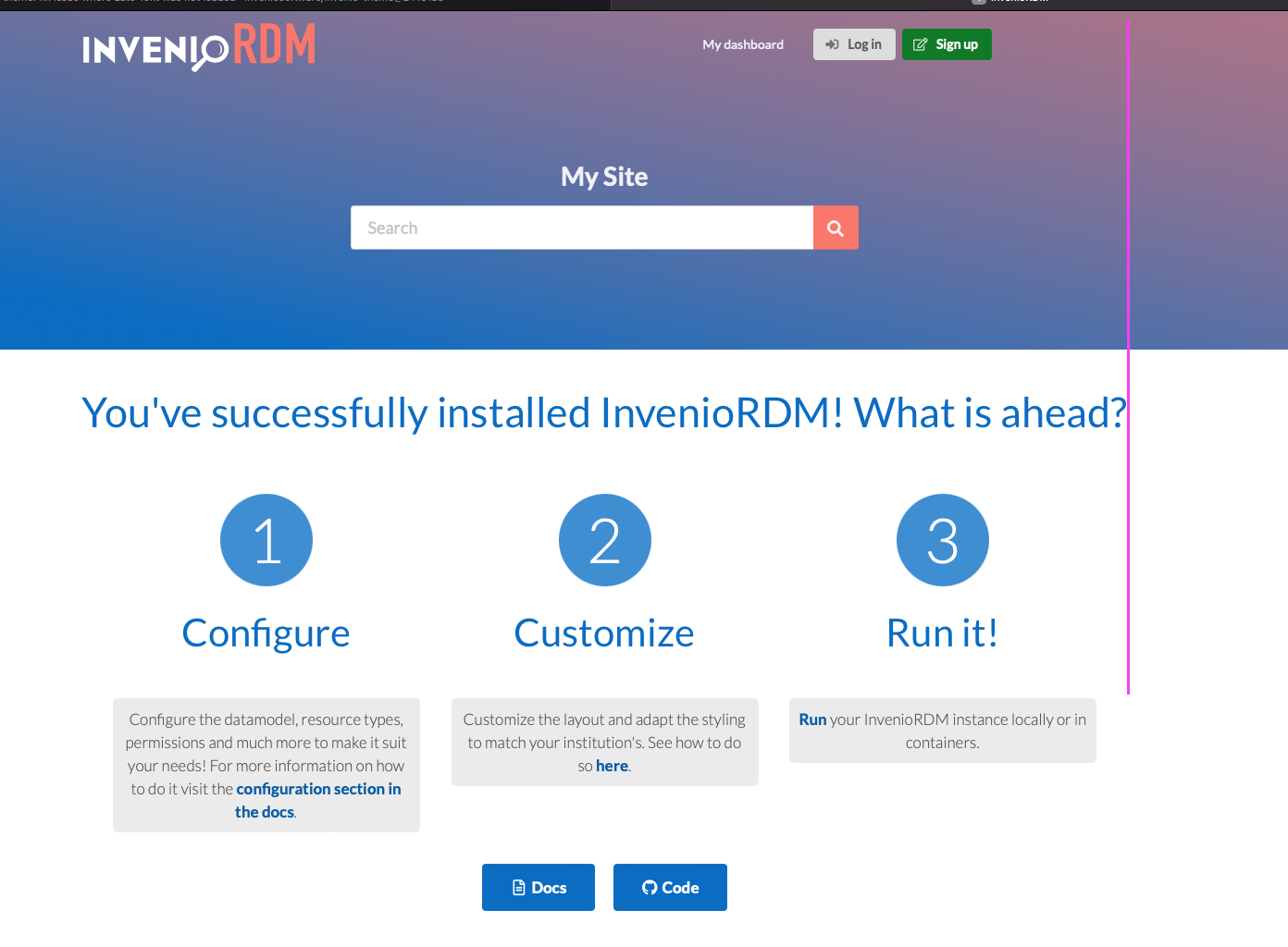
Task: Open the Docs page via the Docs button
Action: tap(538, 887)
